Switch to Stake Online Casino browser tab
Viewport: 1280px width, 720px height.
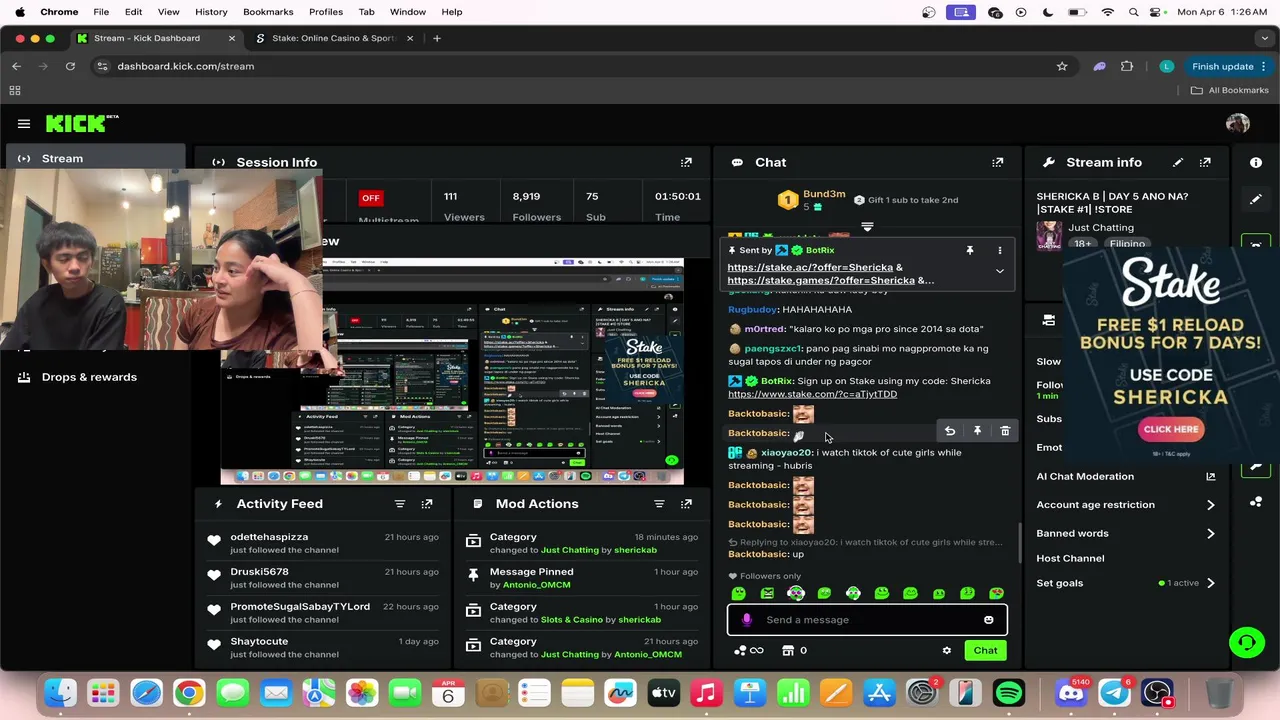click(x=333, y=38)
